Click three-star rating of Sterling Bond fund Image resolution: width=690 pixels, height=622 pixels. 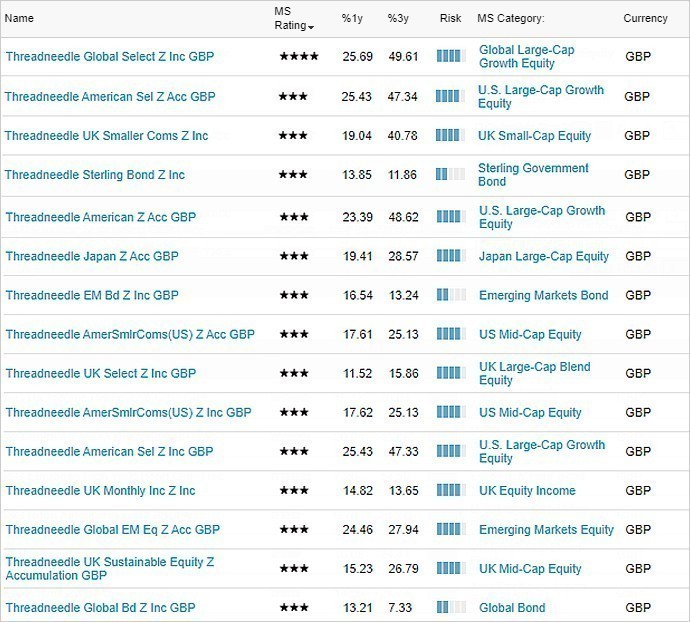click(x=293, y=175)
